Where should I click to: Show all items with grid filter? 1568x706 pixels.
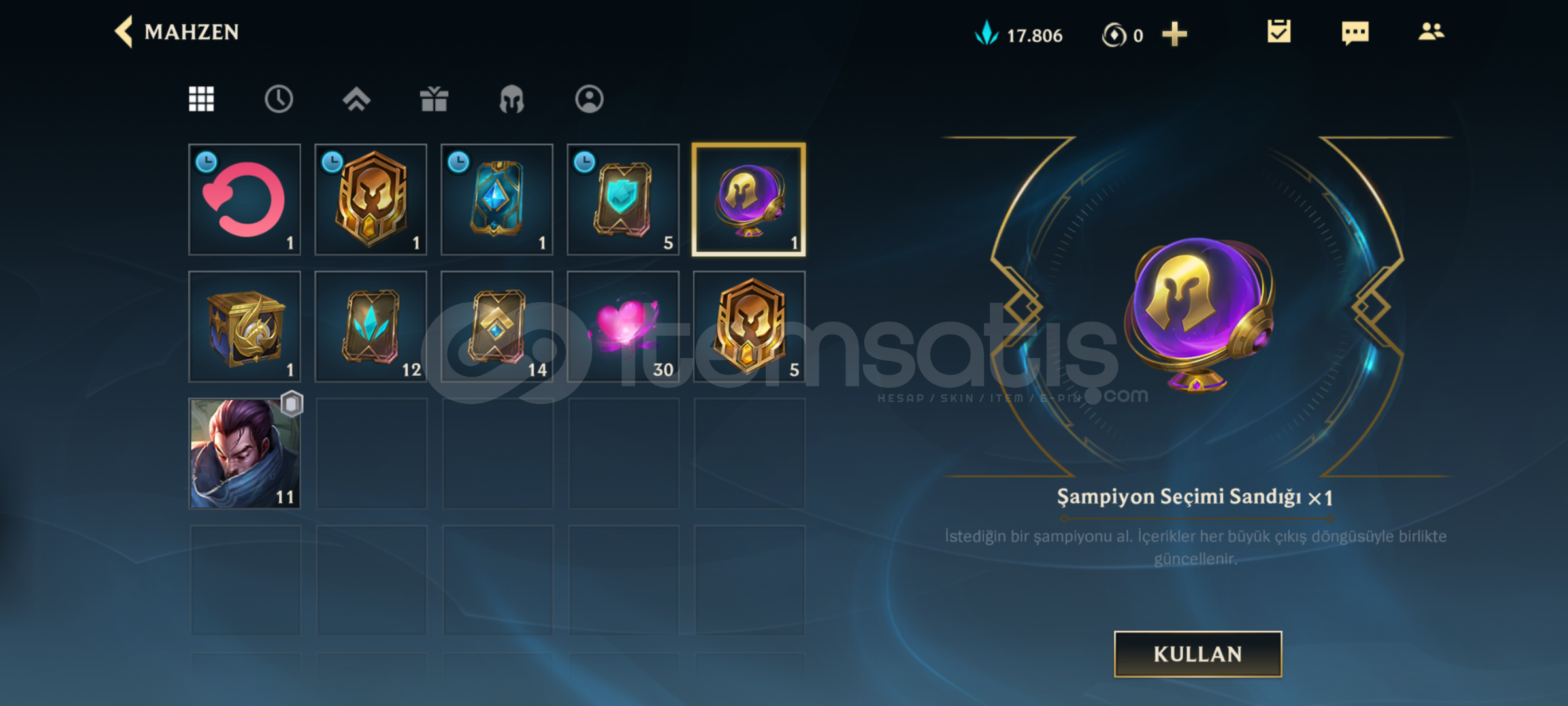201,99
